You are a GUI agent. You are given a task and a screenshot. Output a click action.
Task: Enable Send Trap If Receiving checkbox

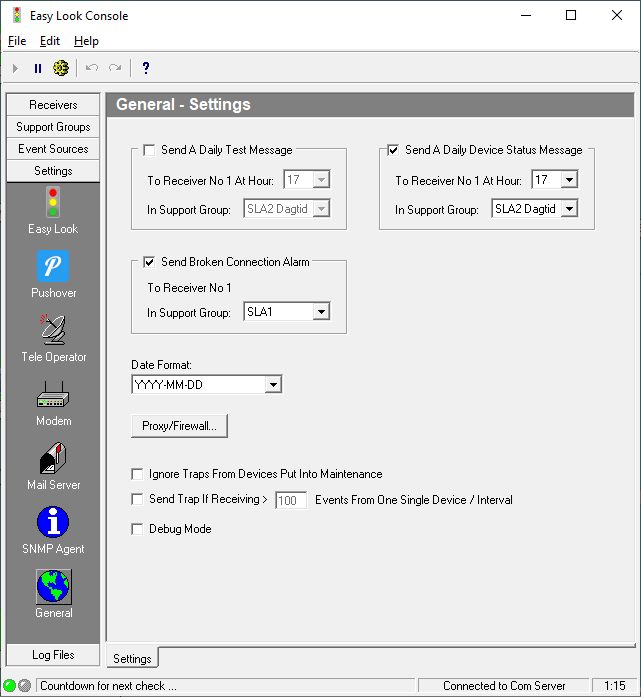click(137, 499)
